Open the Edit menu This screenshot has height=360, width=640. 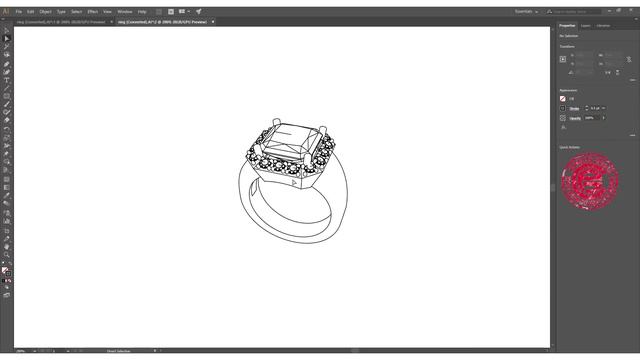31,12
